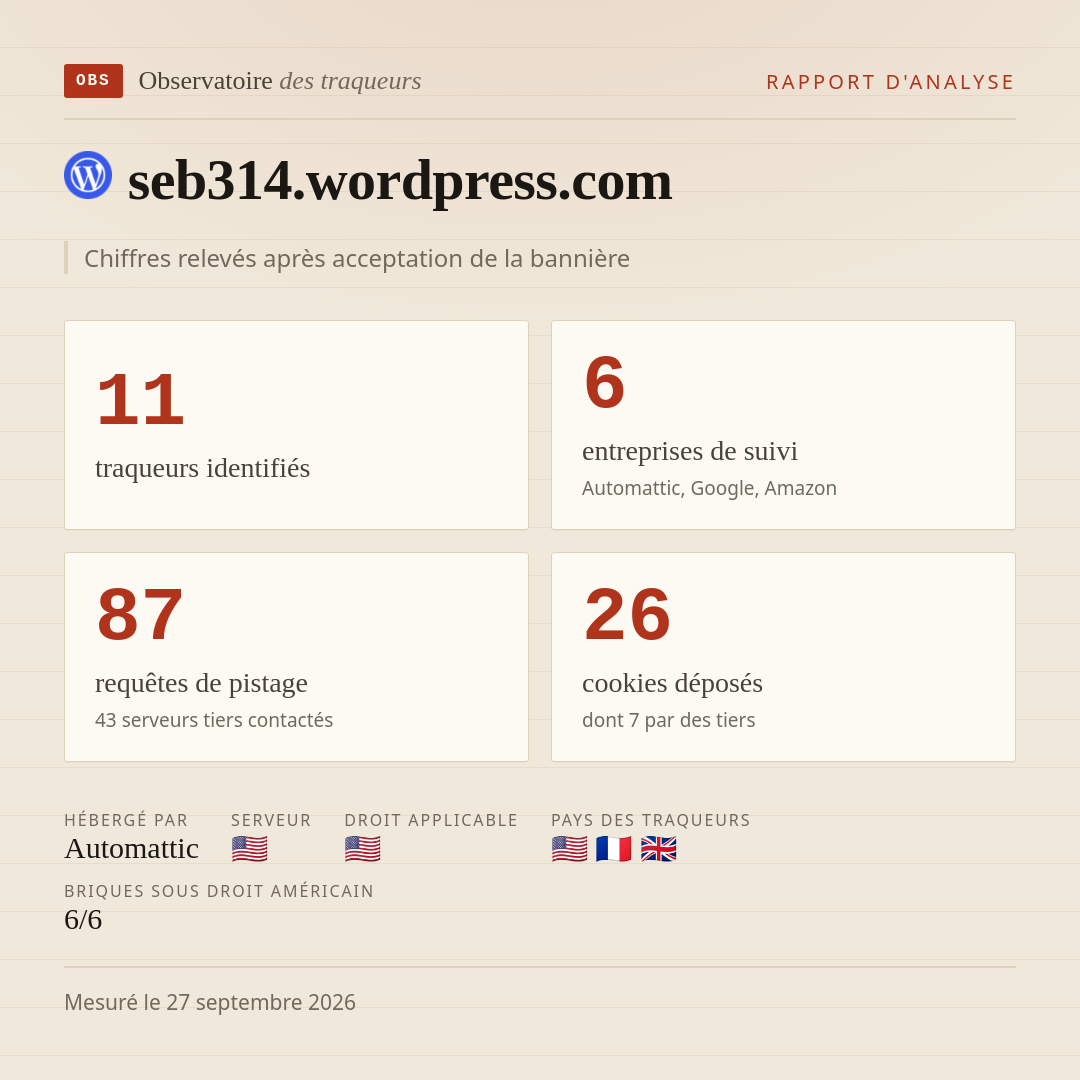Open the Observatoire des traqueurs title
Screen dimensions: 1080x1080
pos(280,81)
